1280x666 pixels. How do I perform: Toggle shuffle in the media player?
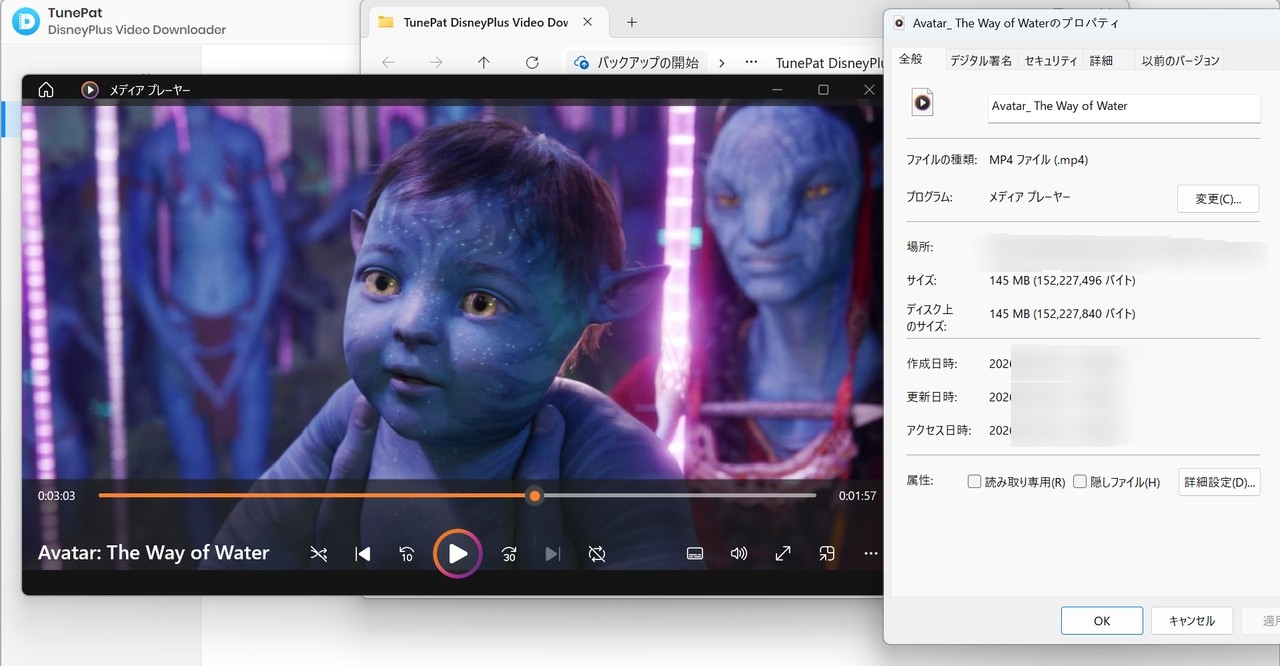click(x=319, y=553)
